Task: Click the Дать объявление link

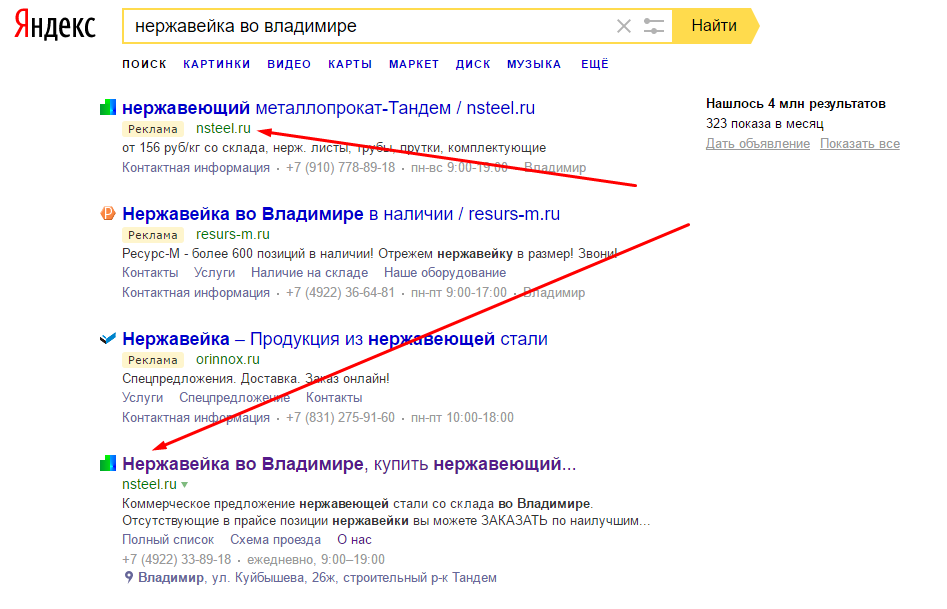Action: (x=758, y=144)
